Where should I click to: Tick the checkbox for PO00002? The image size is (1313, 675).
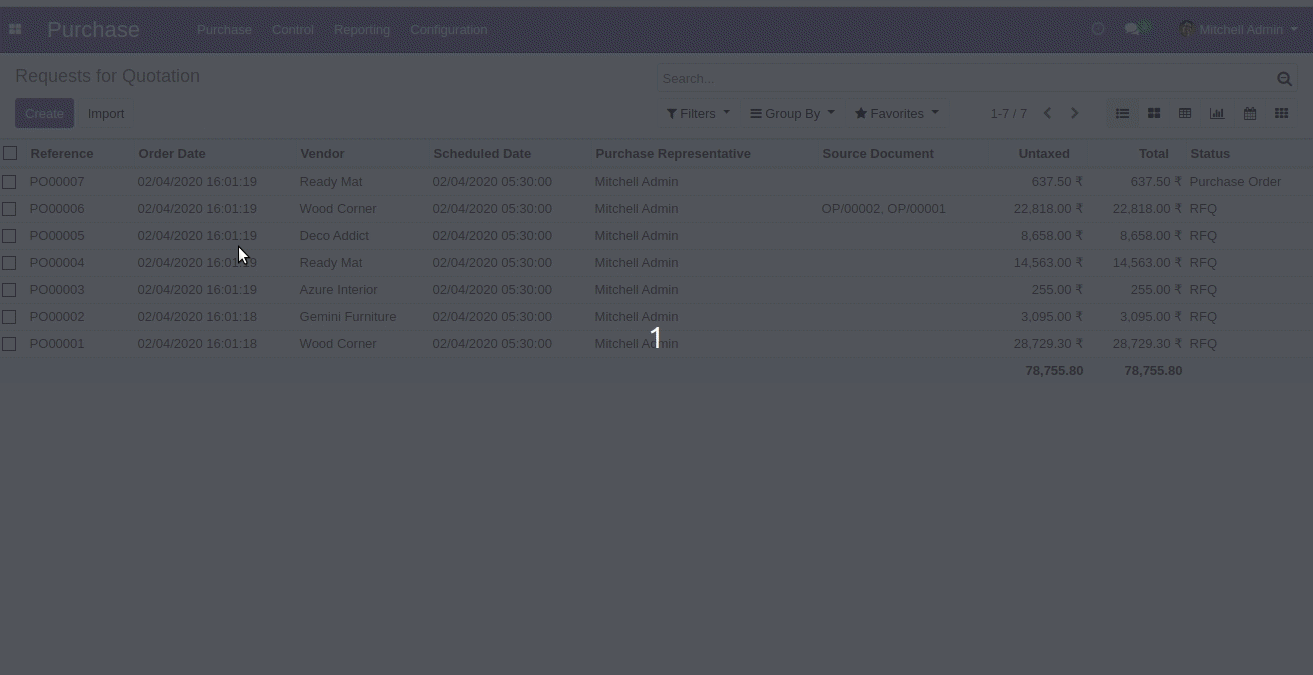tap(9, 317)
